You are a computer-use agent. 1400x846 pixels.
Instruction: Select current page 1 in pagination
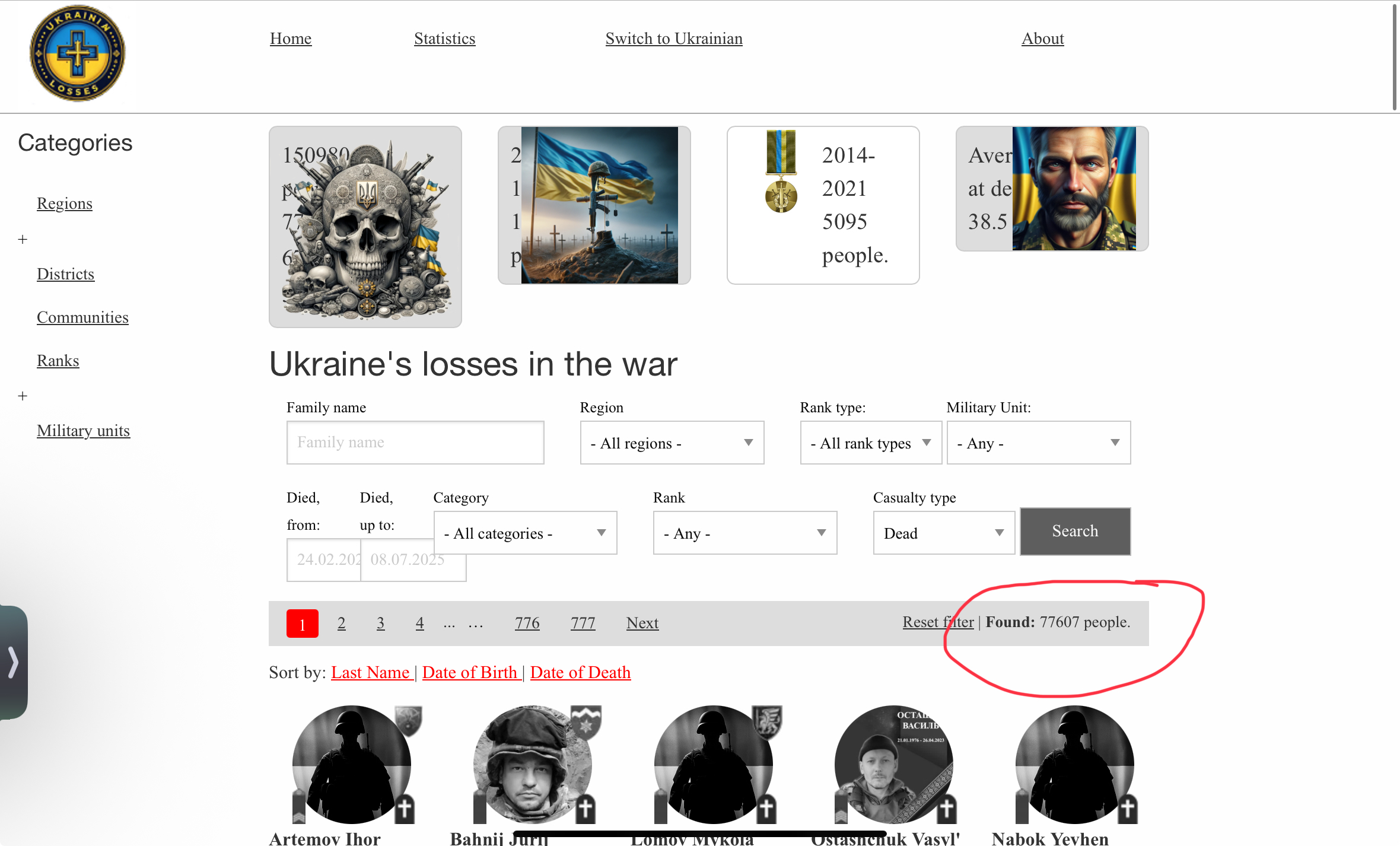303,624
